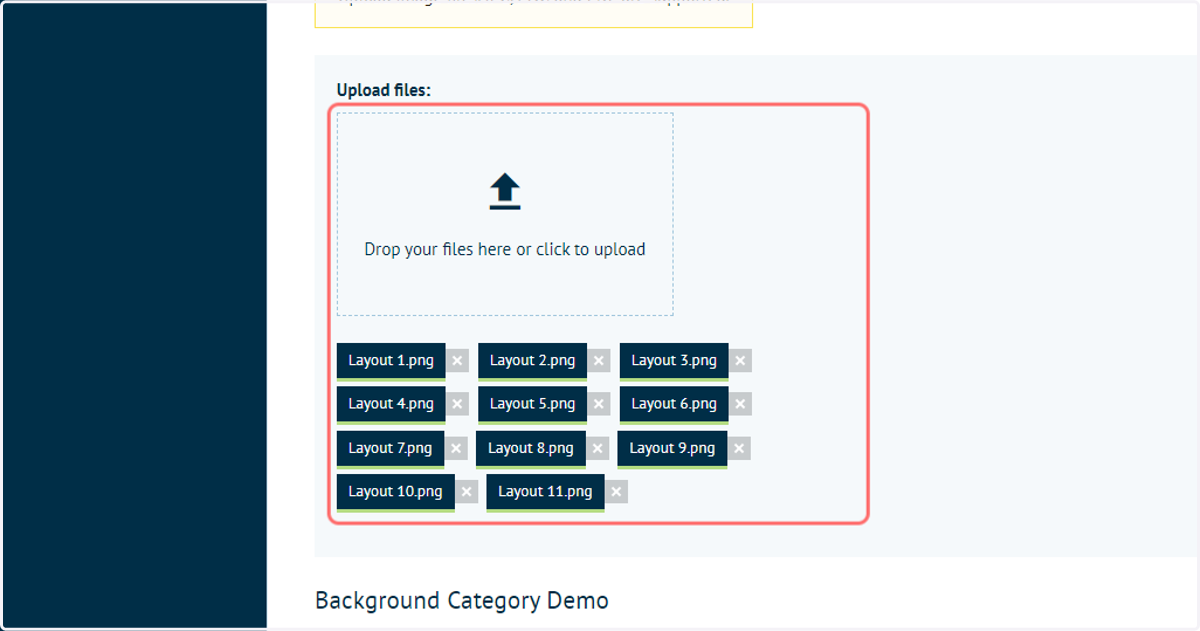
Task: Select the Layout 4.png file tag
Action: [x=391, y=404]
